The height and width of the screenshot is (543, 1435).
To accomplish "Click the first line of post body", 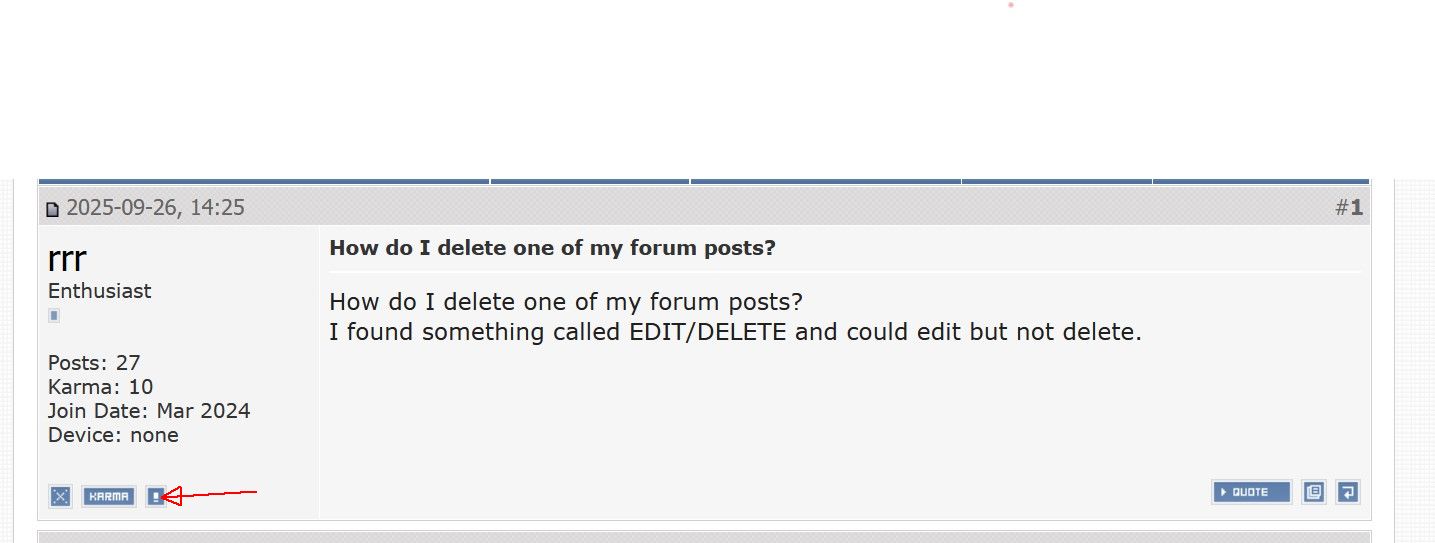I will tap(565, 302).
